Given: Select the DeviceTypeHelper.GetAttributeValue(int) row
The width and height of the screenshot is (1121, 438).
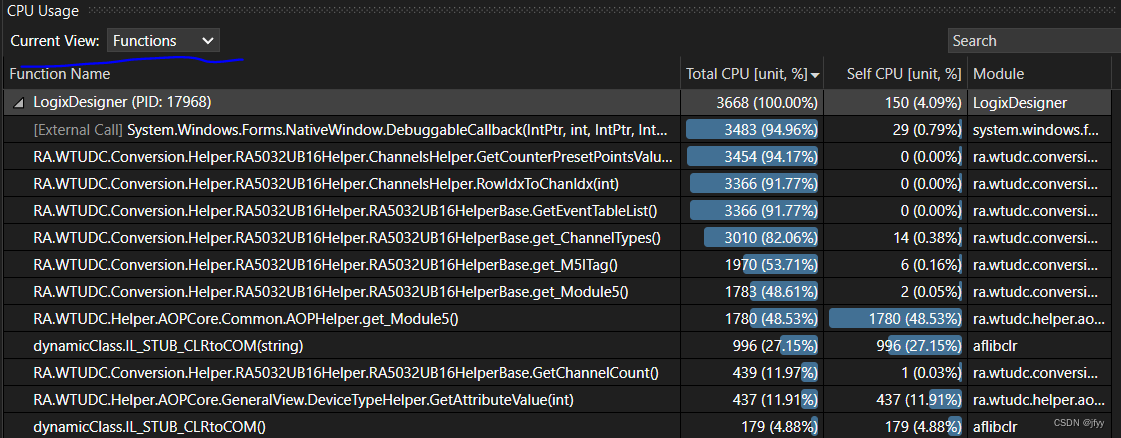Looking at the screenshot, I should coord(560,400).
